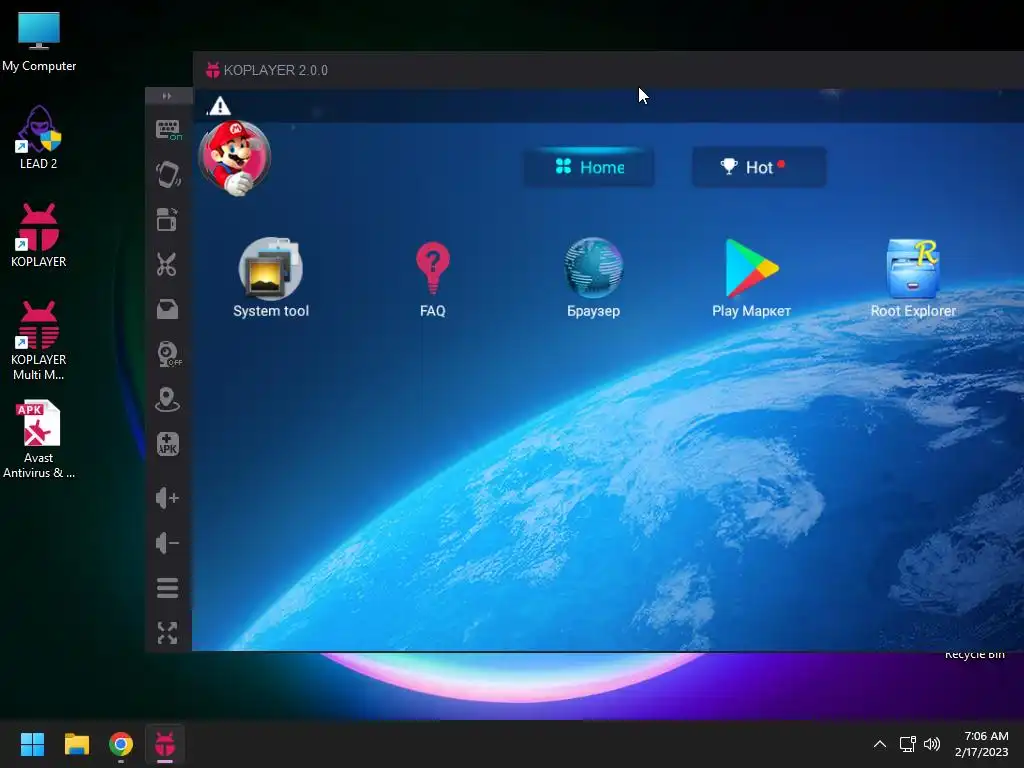Image resolution: width=1024 pixels, height=768 pixels.
Task: Open the hamburger menu in sidebar
Action: click(167, 588)
